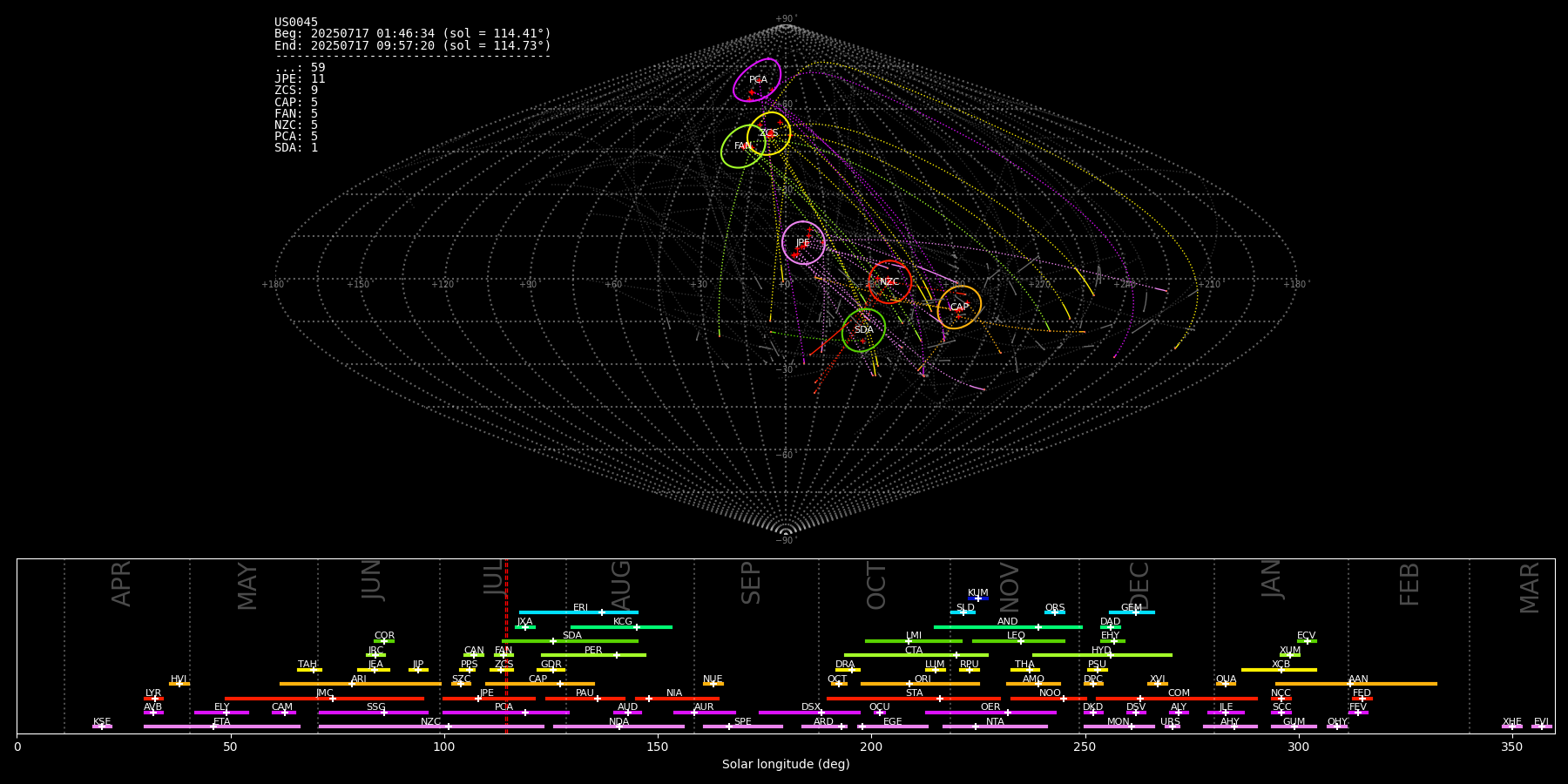Select the red NIA bar in timeline

pos(678,699)
